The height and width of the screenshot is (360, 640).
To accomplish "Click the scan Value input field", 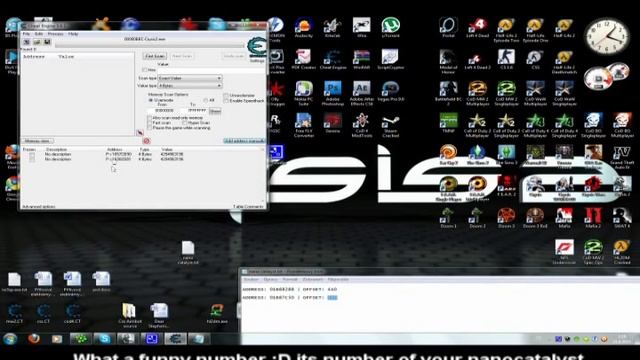I will 211,71.
